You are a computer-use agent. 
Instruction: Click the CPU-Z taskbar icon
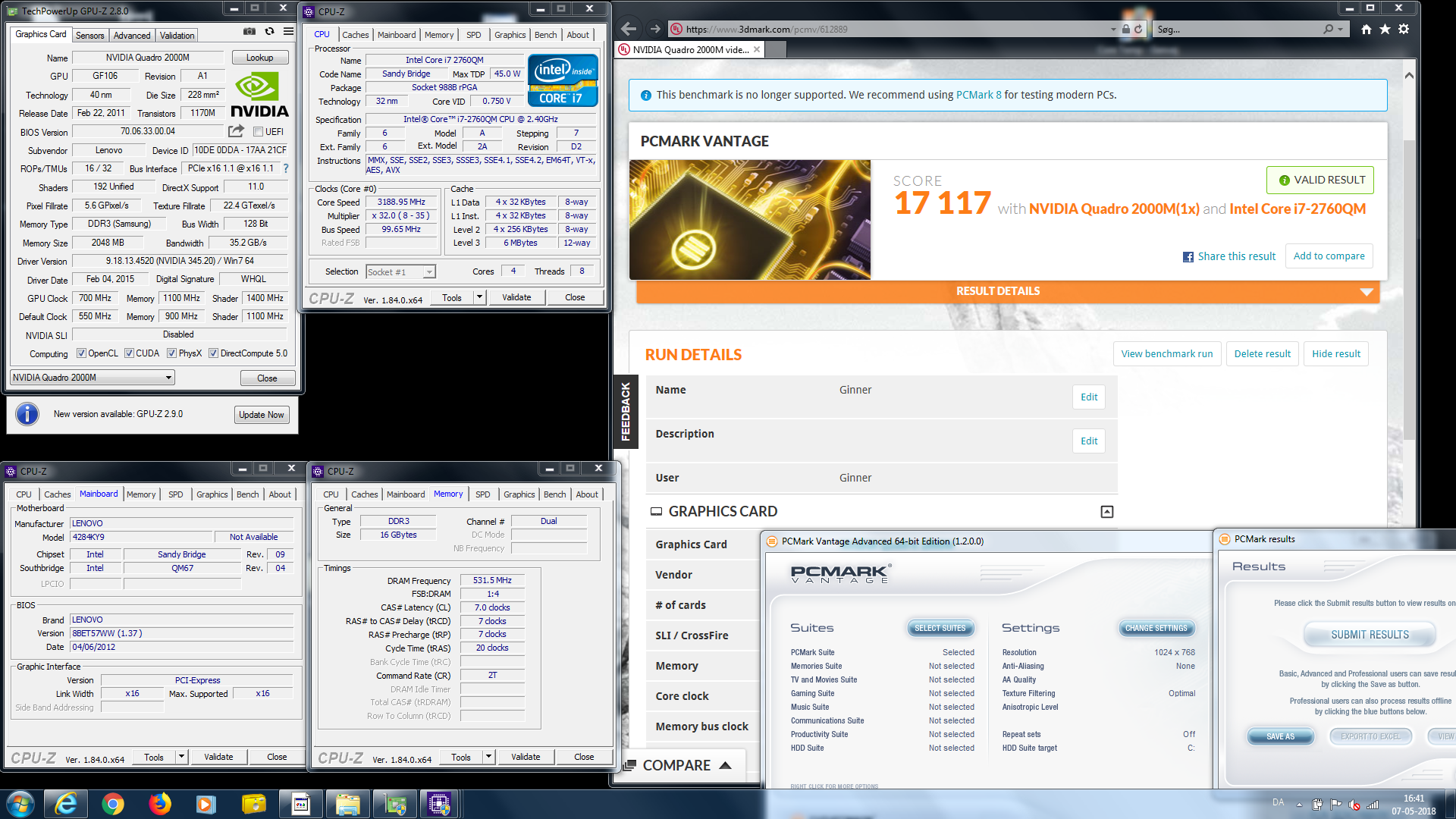click(x=439, y=804)
